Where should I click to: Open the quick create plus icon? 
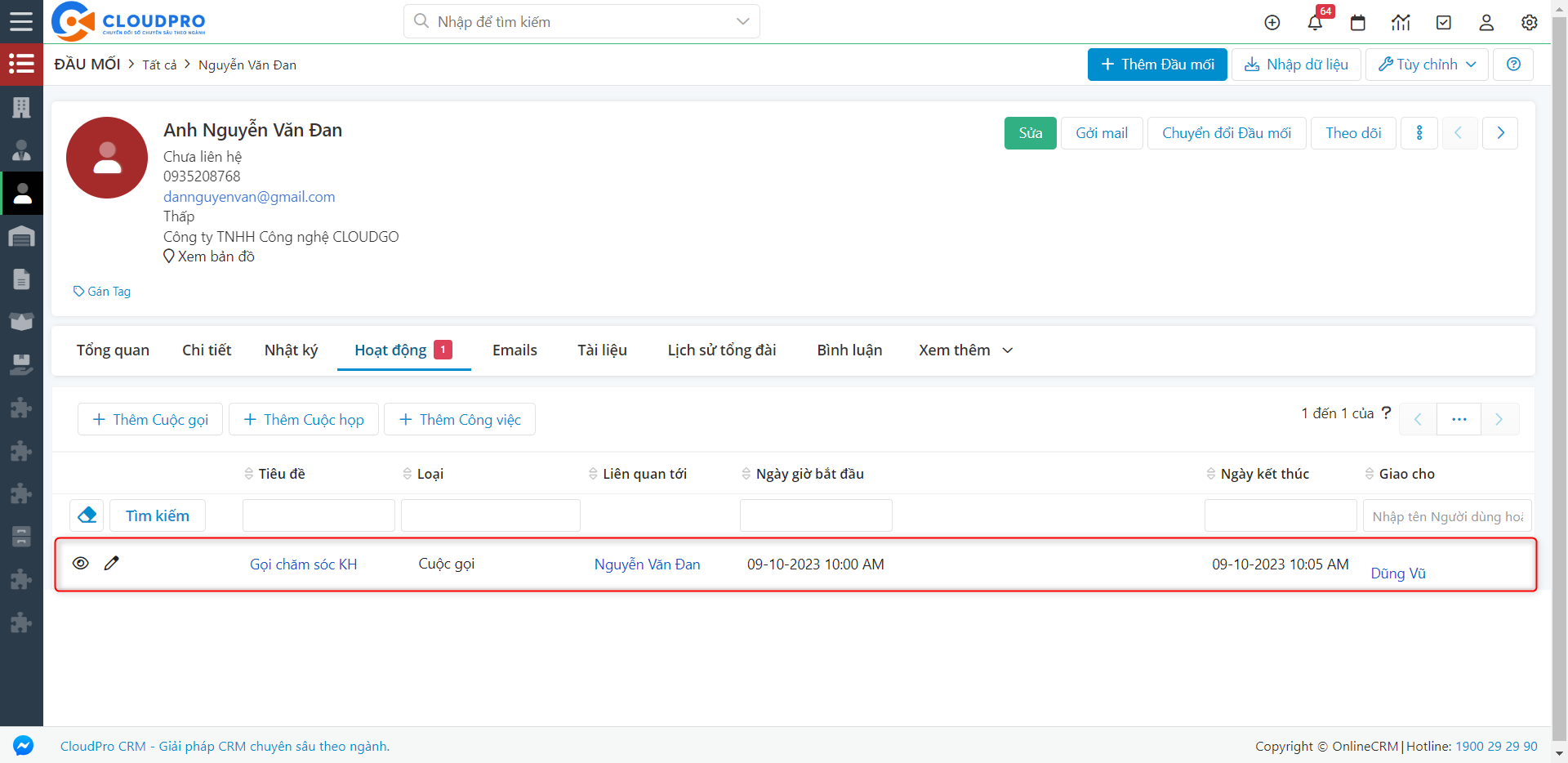coord(1272,23)
